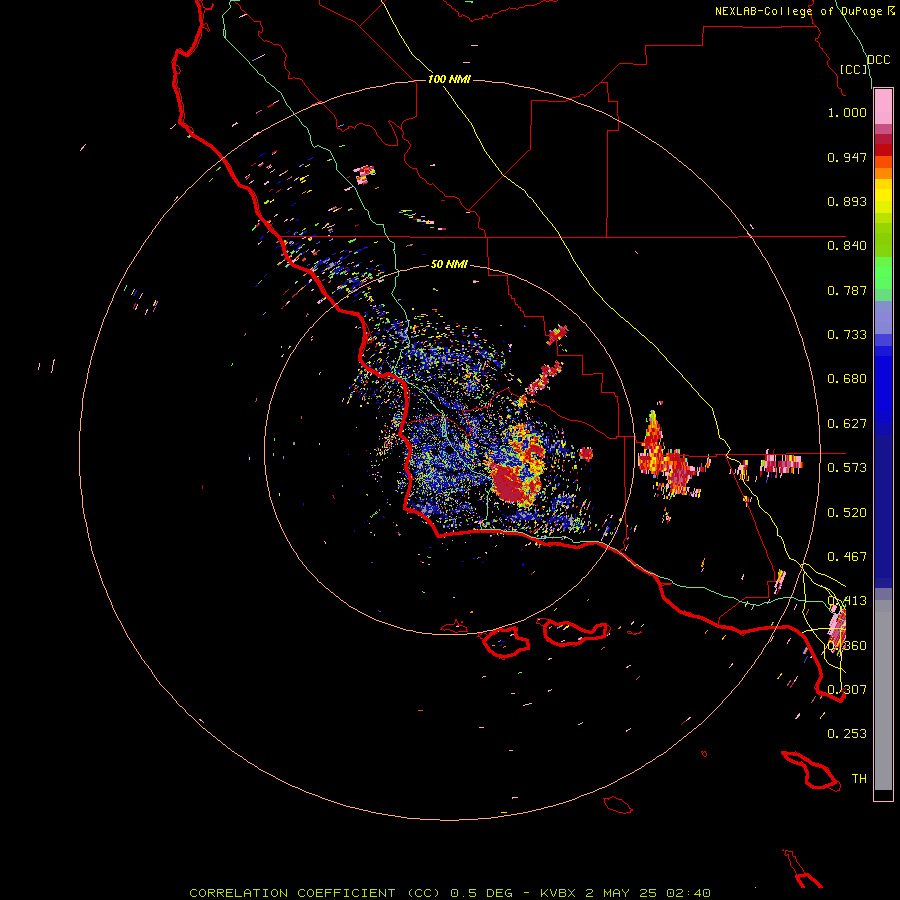This screenshot has width=900, height=900.
Task: Click the 0.787 scale value
Action: pyautogui.click(x=847, y=290)
